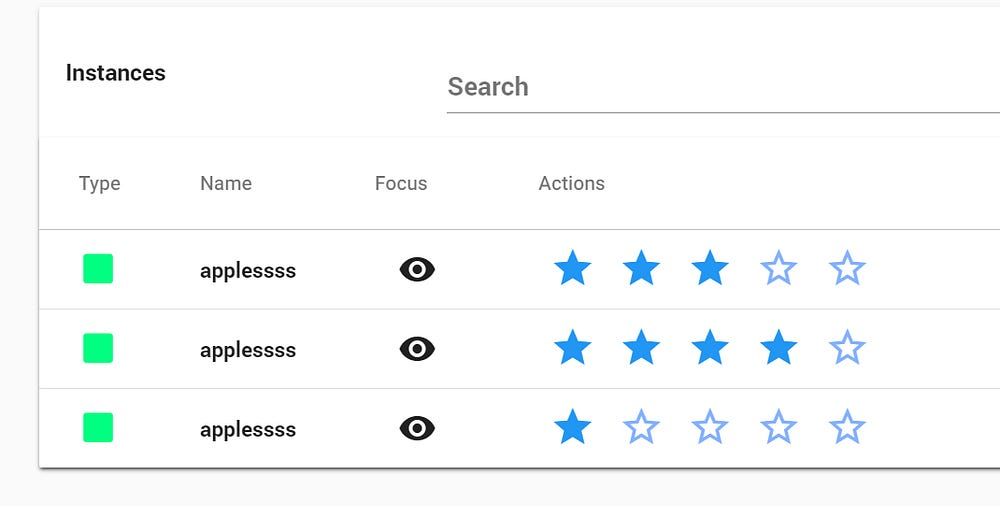
Task: Click the Search input field
Action: pyautogui.click(x=720, y=87)
